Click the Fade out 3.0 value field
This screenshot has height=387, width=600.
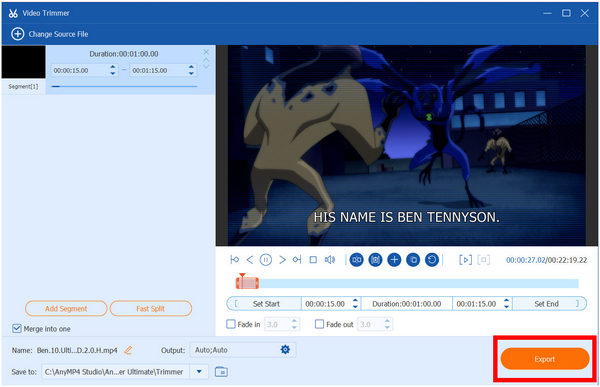(x=370, y=325)
